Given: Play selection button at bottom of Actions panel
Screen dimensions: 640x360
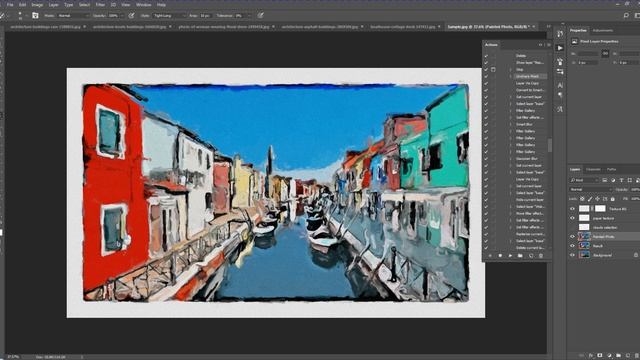Looking at the screenshot, I should [x=510, y=256].
